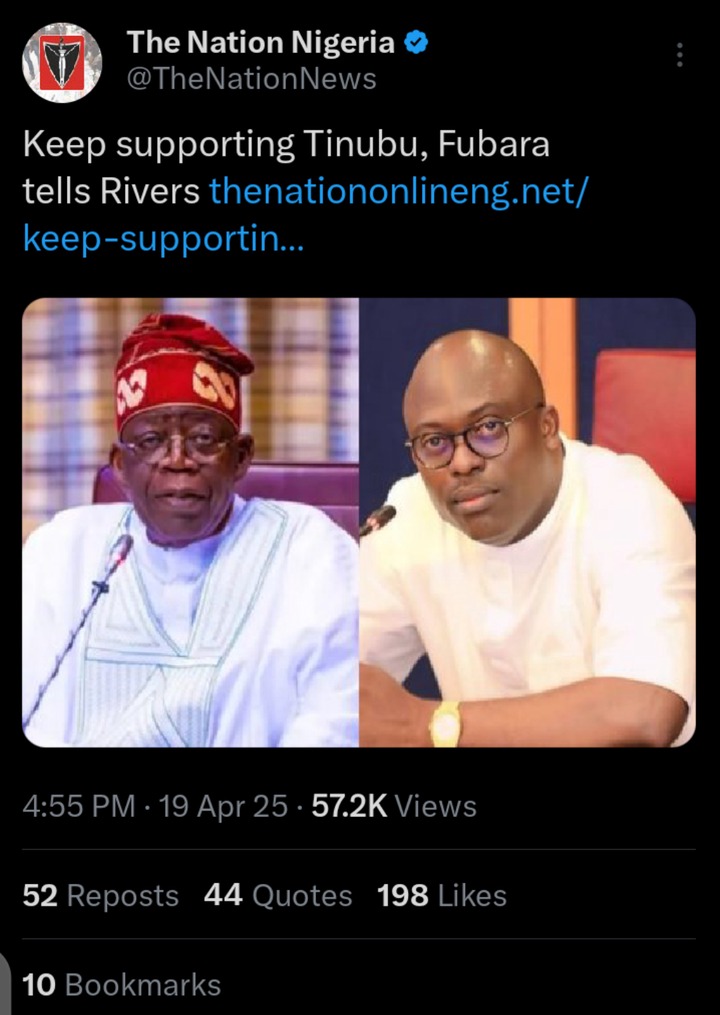The image size is (720, 1015).
Task: Click the red logo inside the avatar
Action: coord(62,62)
